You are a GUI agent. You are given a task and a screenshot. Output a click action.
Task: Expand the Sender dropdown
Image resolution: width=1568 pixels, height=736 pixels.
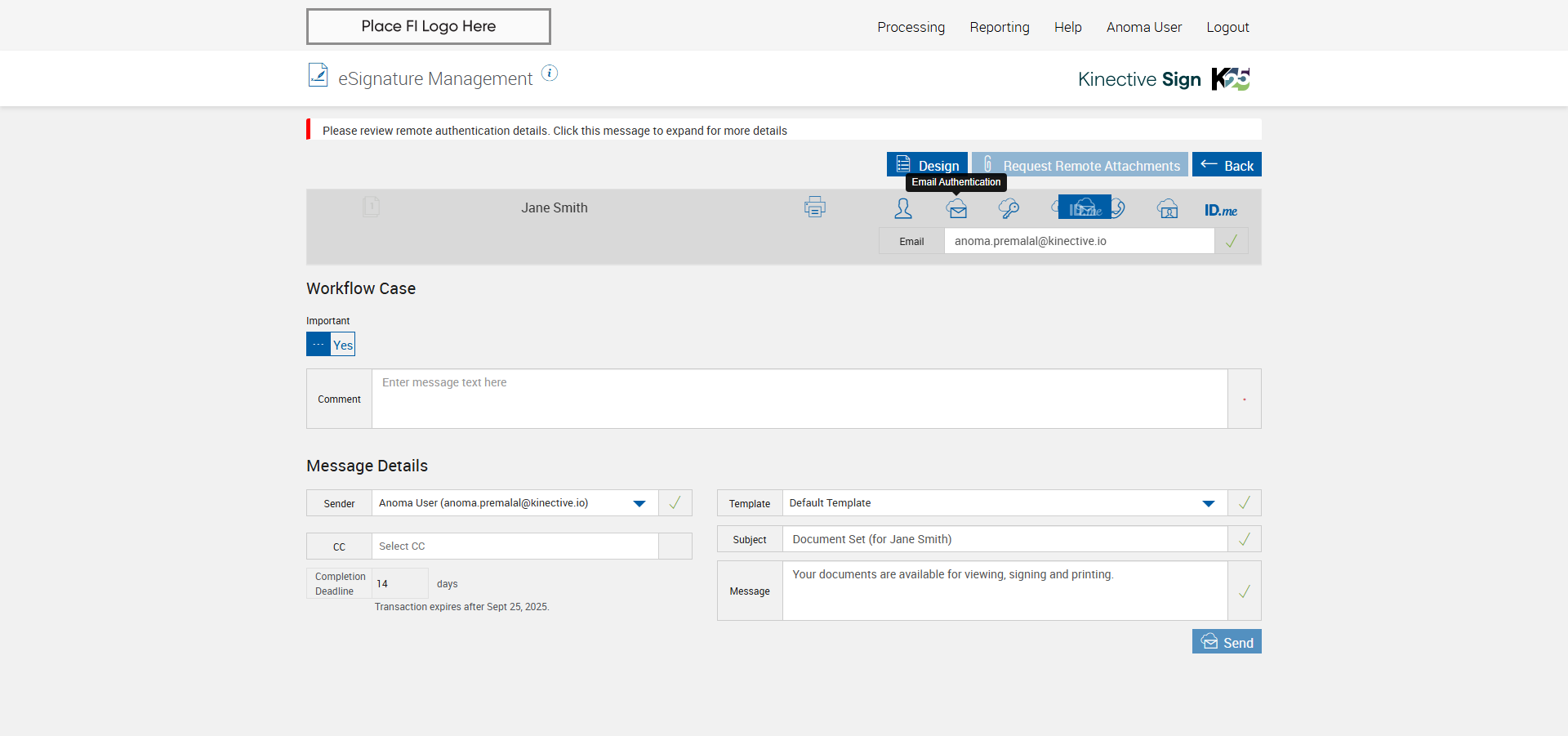pyautogui.click(x=639, y=503)
